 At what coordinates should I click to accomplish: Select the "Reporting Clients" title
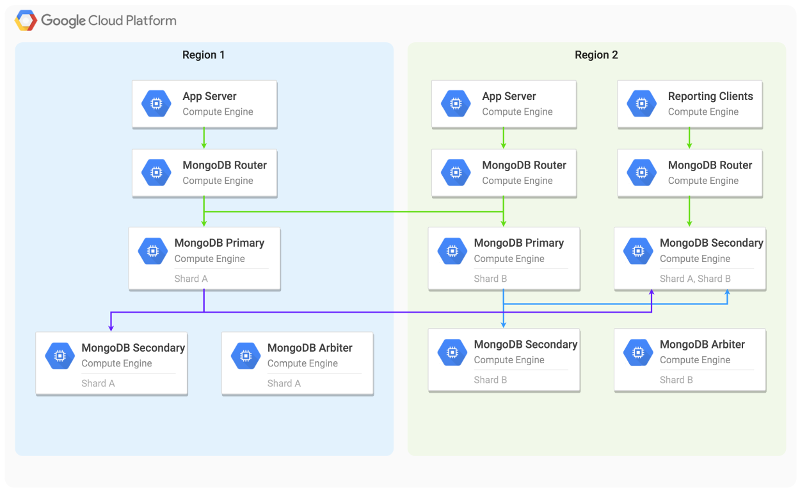coord(710,96)
